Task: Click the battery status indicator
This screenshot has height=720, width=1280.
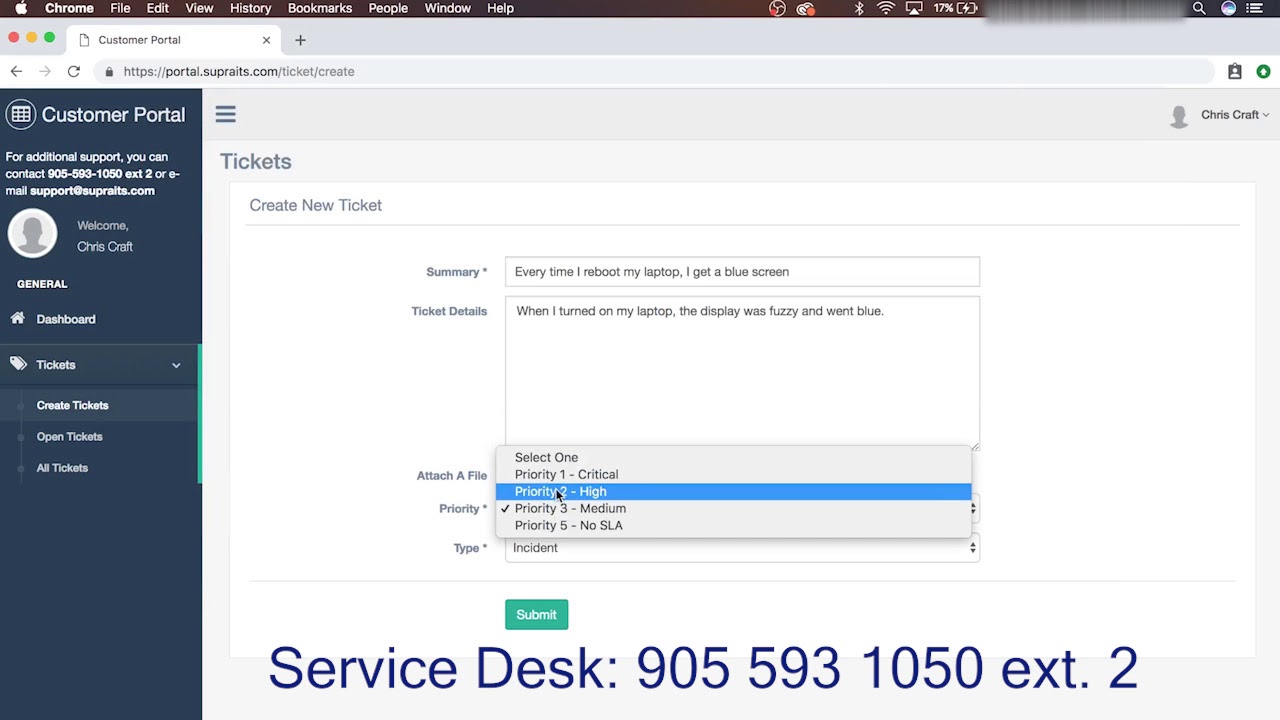Action: (x=956, y=8)
